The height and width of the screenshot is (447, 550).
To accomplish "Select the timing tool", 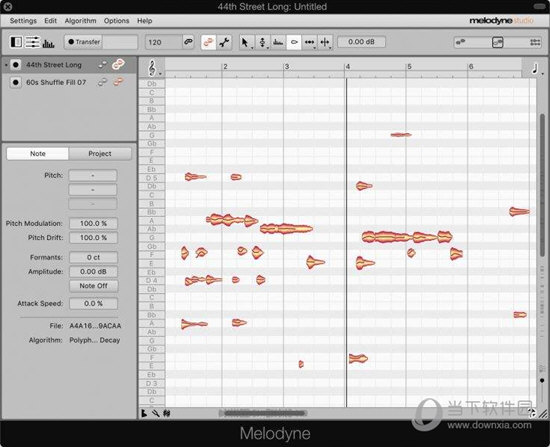I will (309, 42).
